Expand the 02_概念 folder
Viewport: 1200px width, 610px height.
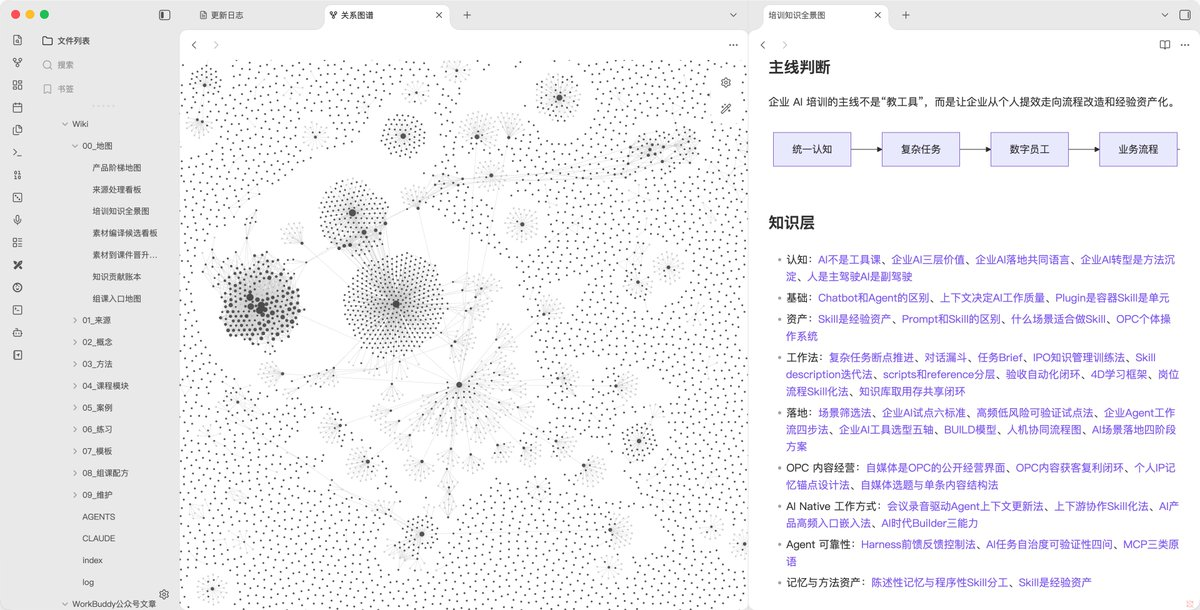(x=74, y=342)
